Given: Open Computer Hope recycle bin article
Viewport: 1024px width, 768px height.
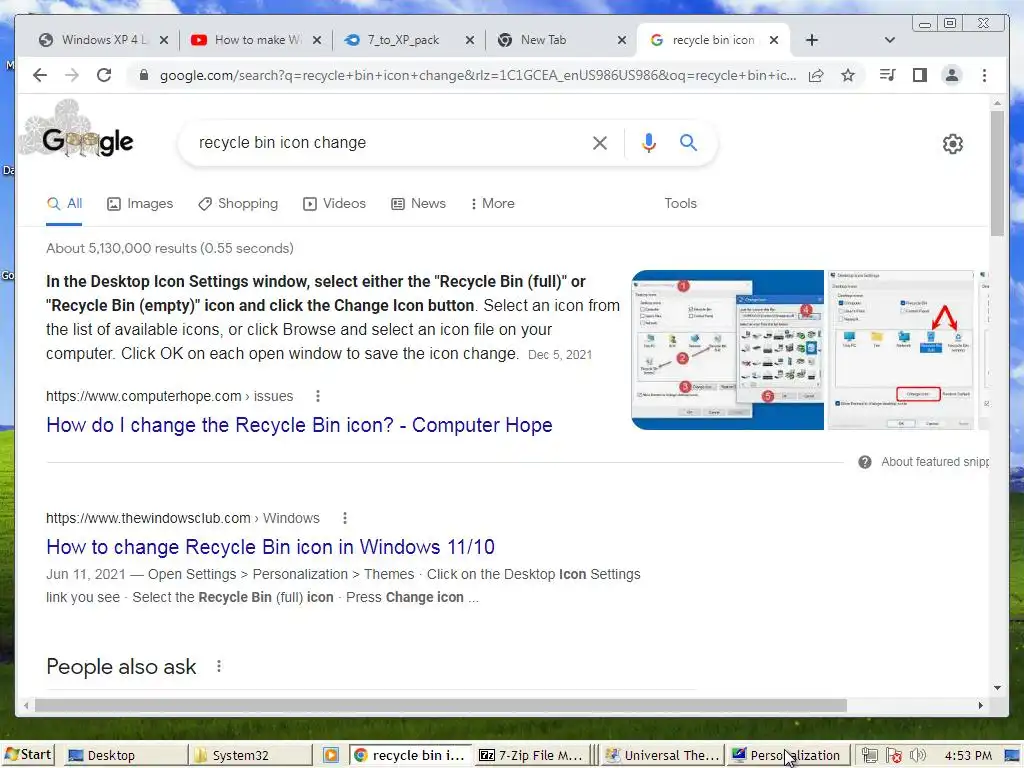Looking at the screenshot, I should pos(299,425).
